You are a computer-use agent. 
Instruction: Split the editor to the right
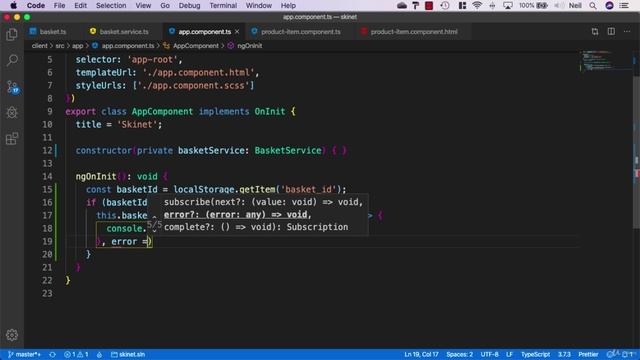point(611,31)
